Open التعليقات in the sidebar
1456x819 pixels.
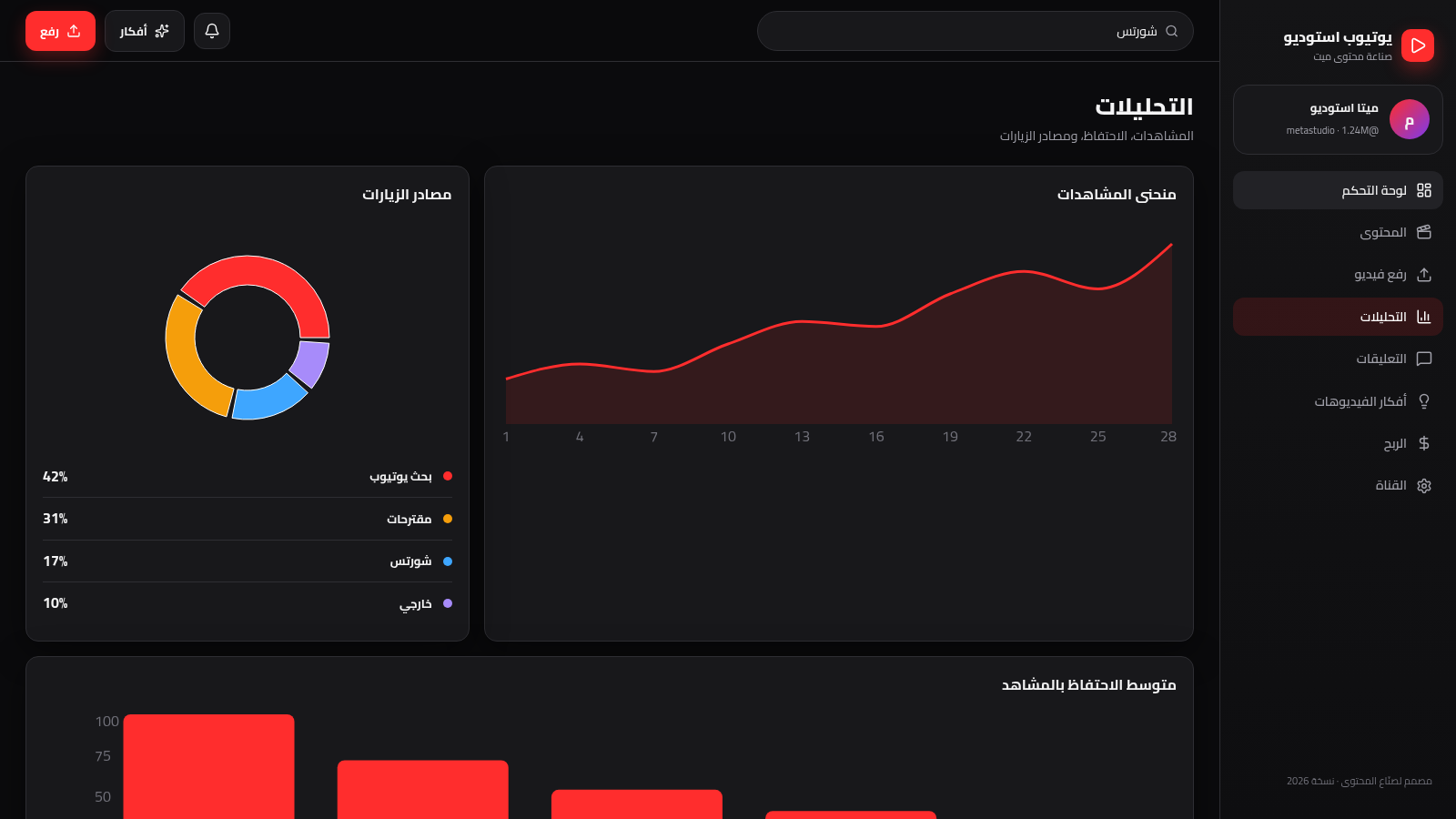click(x=1338, y=359)
